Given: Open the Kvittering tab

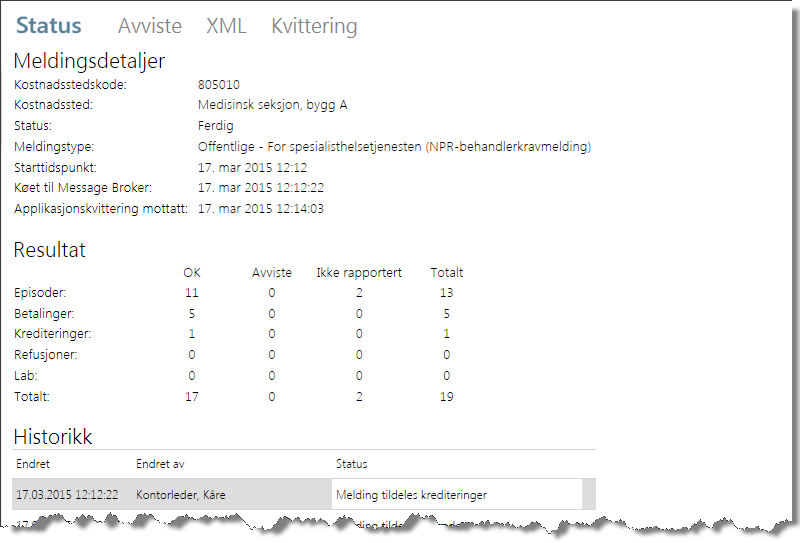Looking at the screenshot, I should click(x=314, y=27).
